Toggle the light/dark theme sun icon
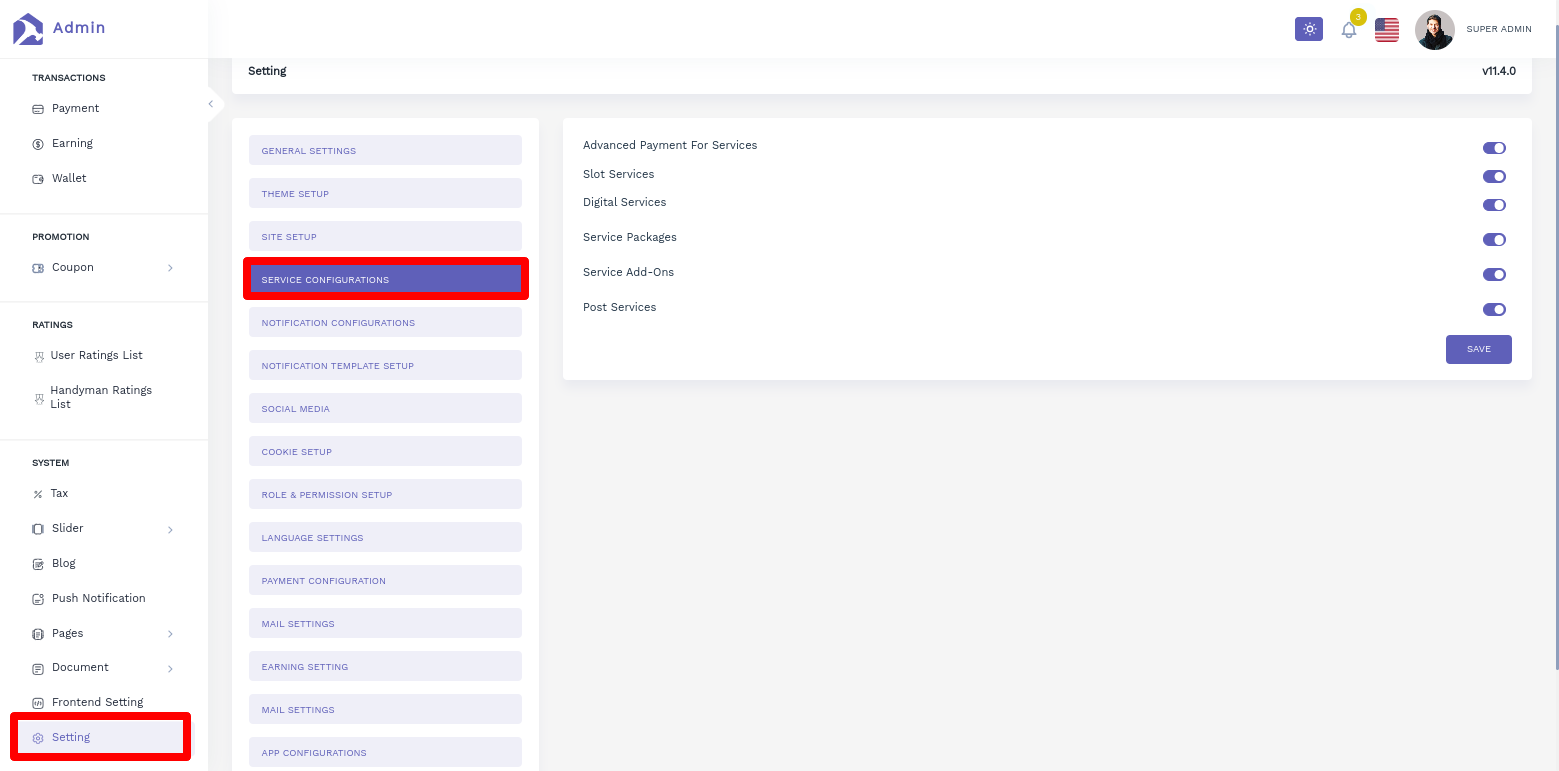Image resolution: width=1559 pixels, height=771 pixels. tap(1309, 29)
